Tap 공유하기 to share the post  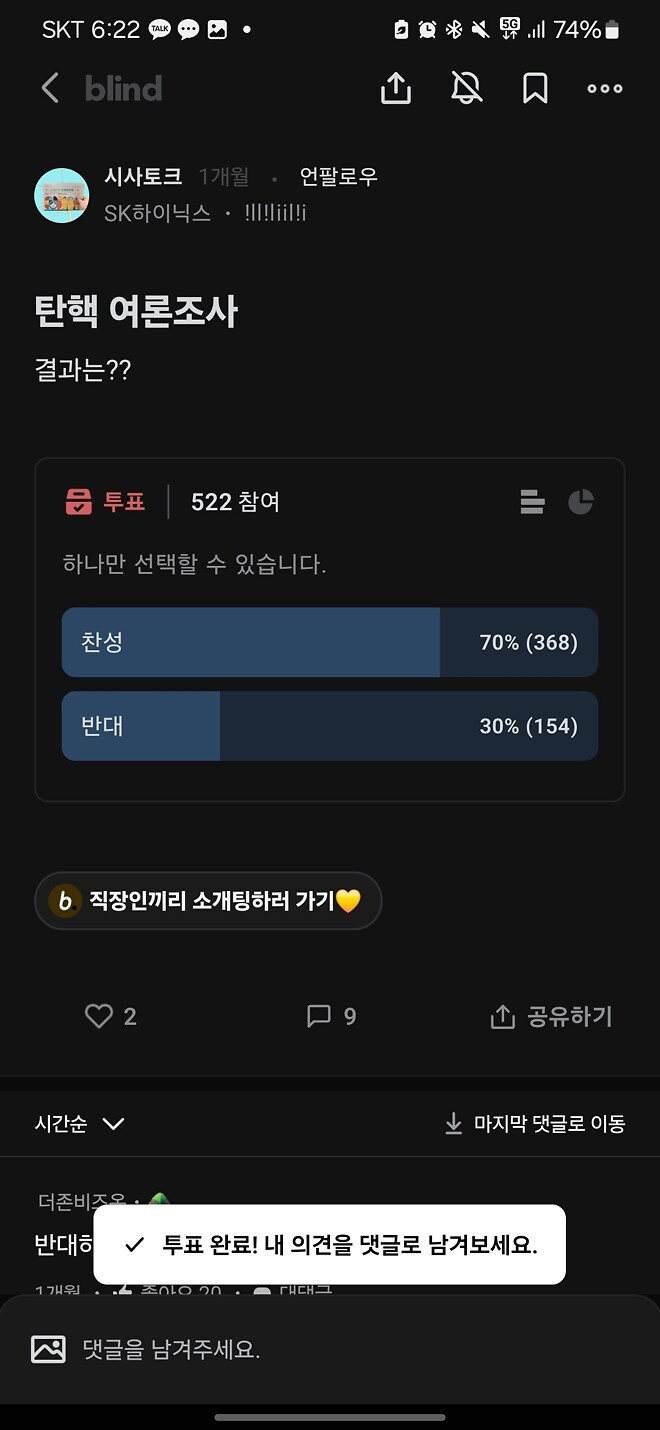549,1016
